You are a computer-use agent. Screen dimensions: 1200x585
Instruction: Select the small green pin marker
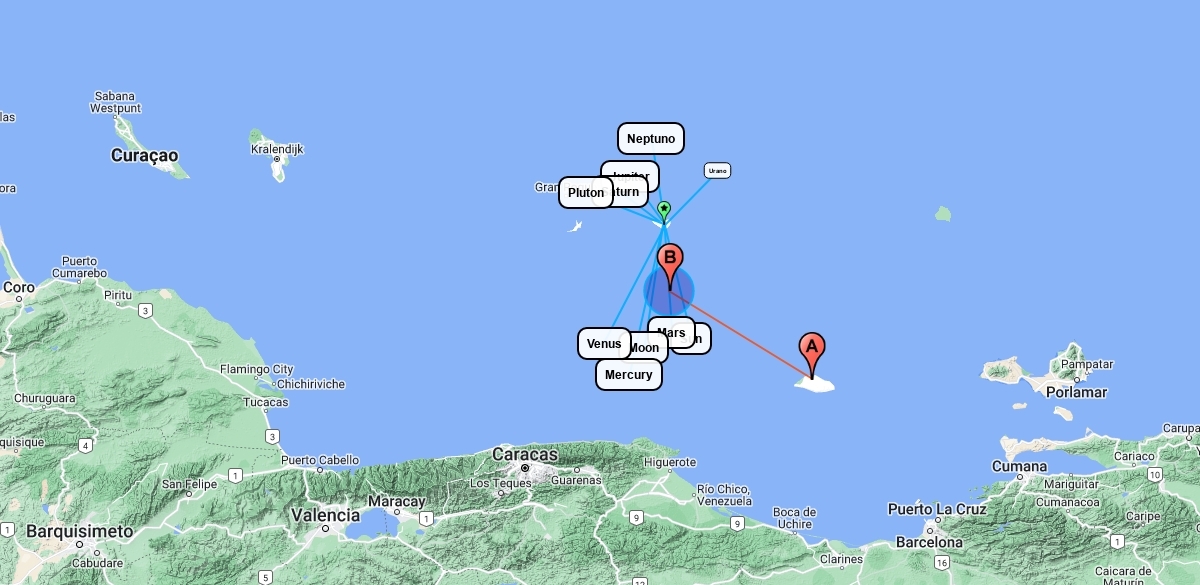point(663,211)
